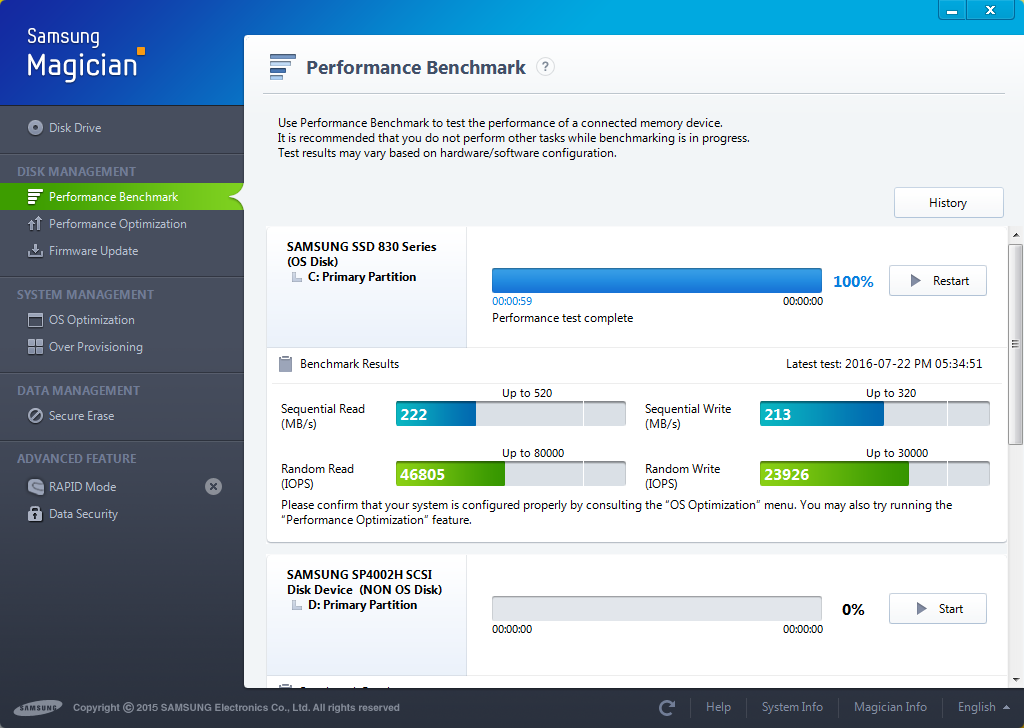Open benchmark History
1024x728 pixels.
pos(948,202)
